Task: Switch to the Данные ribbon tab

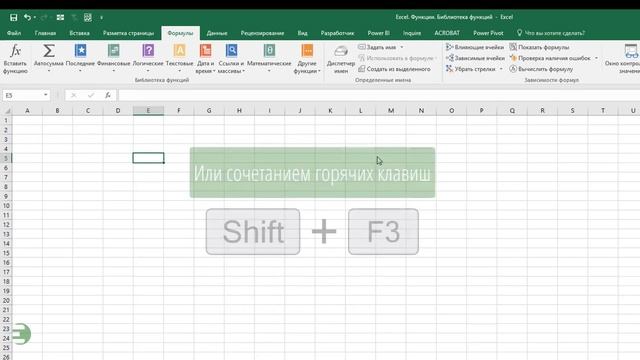Action: click(217, 33)
